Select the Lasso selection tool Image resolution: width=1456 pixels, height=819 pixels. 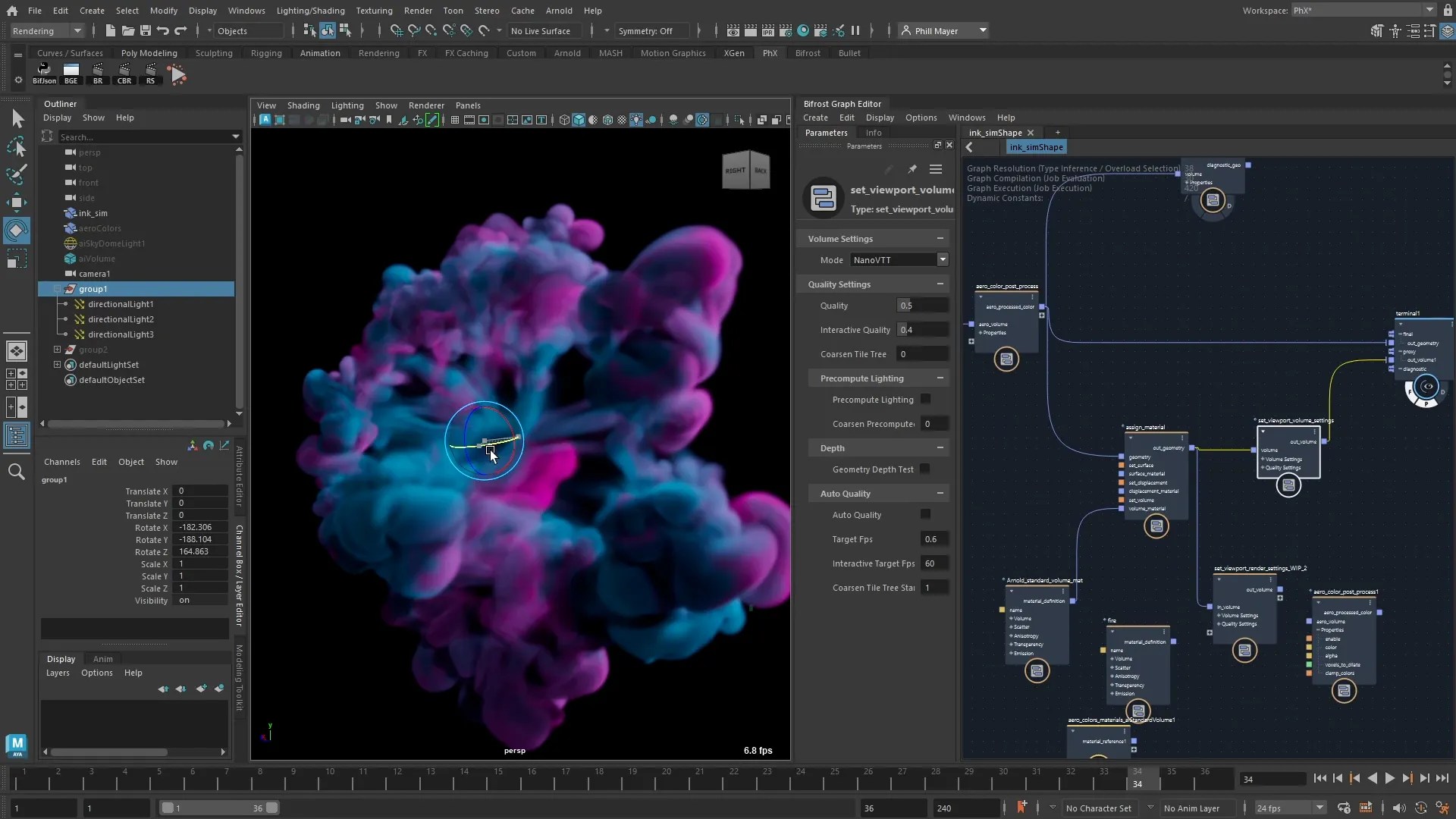tap(16, 146)
